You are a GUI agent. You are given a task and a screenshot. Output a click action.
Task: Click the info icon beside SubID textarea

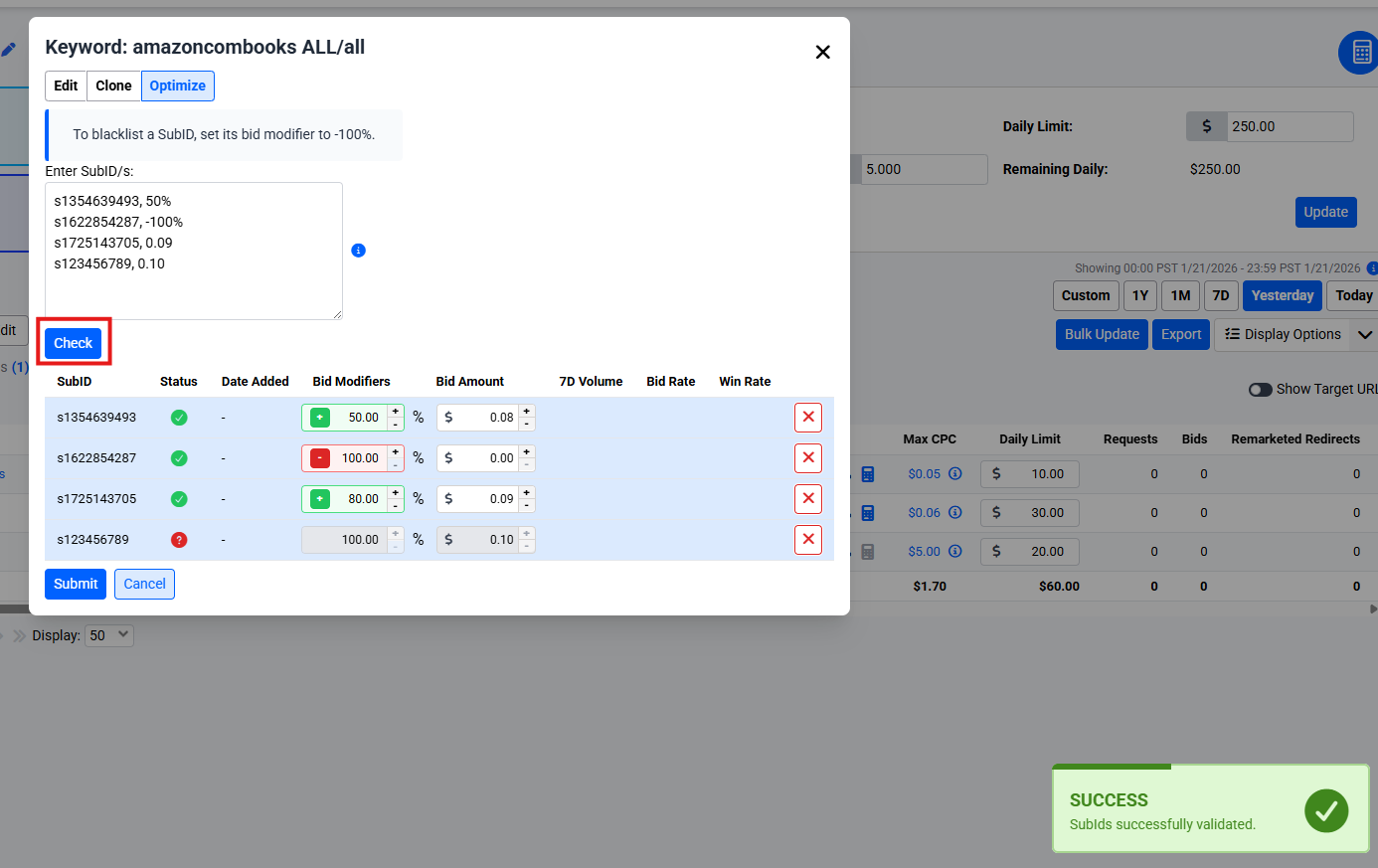[359, 251]
